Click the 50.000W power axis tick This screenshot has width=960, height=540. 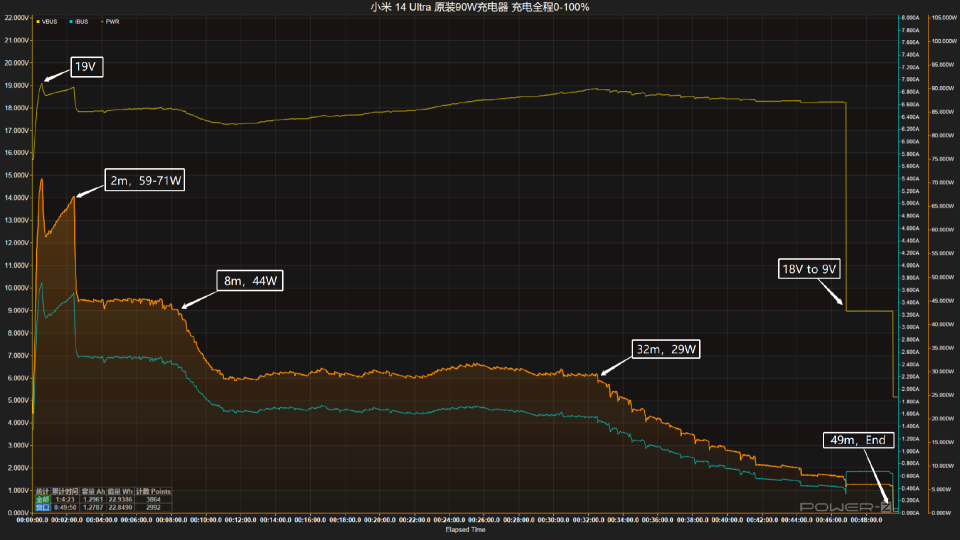[x=943, y=277]
